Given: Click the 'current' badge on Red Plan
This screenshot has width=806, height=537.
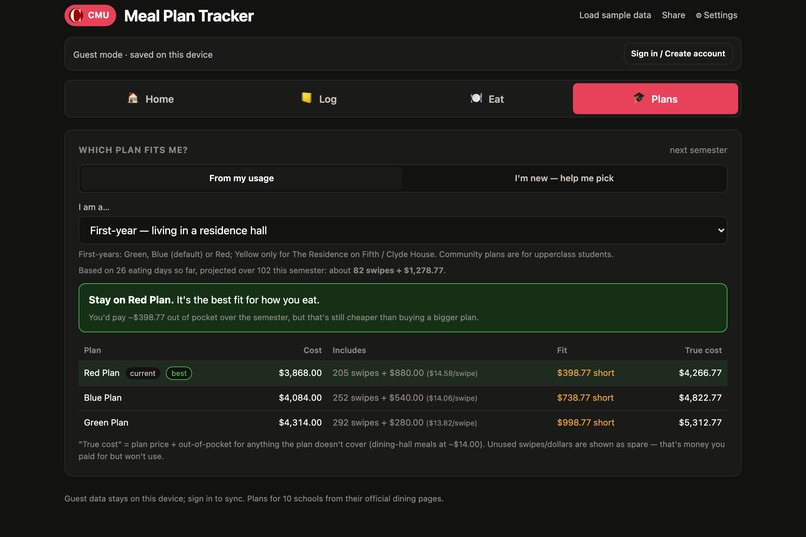Looking at the screenshot, I should tap(142, 373).
